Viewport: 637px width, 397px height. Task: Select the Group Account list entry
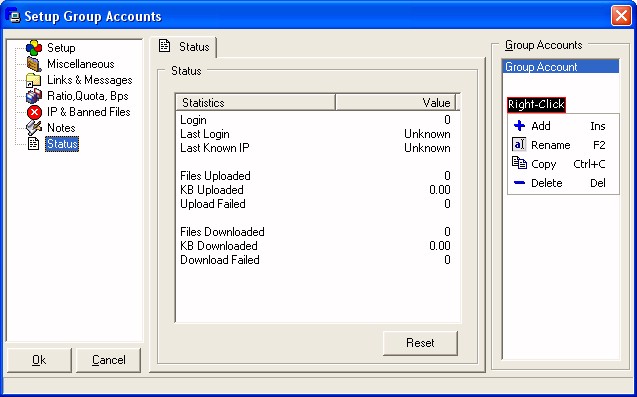561,67
